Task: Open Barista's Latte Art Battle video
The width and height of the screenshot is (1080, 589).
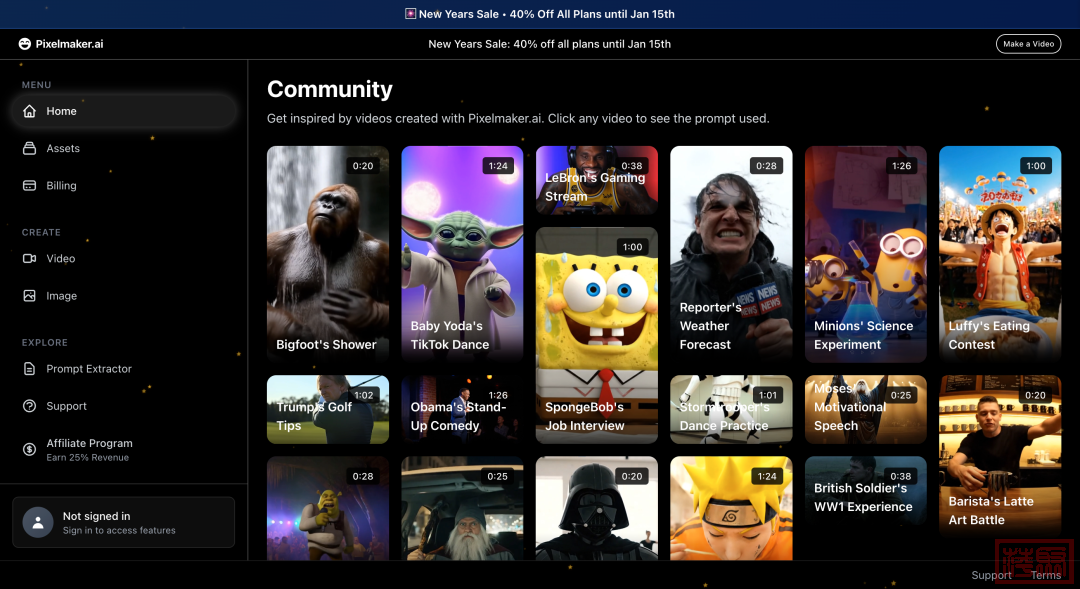Action: [1000, 455]
